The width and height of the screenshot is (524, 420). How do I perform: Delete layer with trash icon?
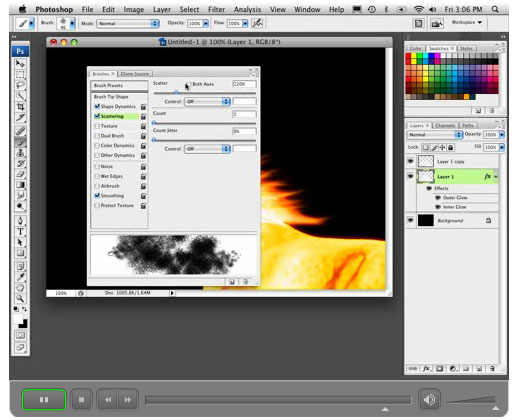coord(492,369)
